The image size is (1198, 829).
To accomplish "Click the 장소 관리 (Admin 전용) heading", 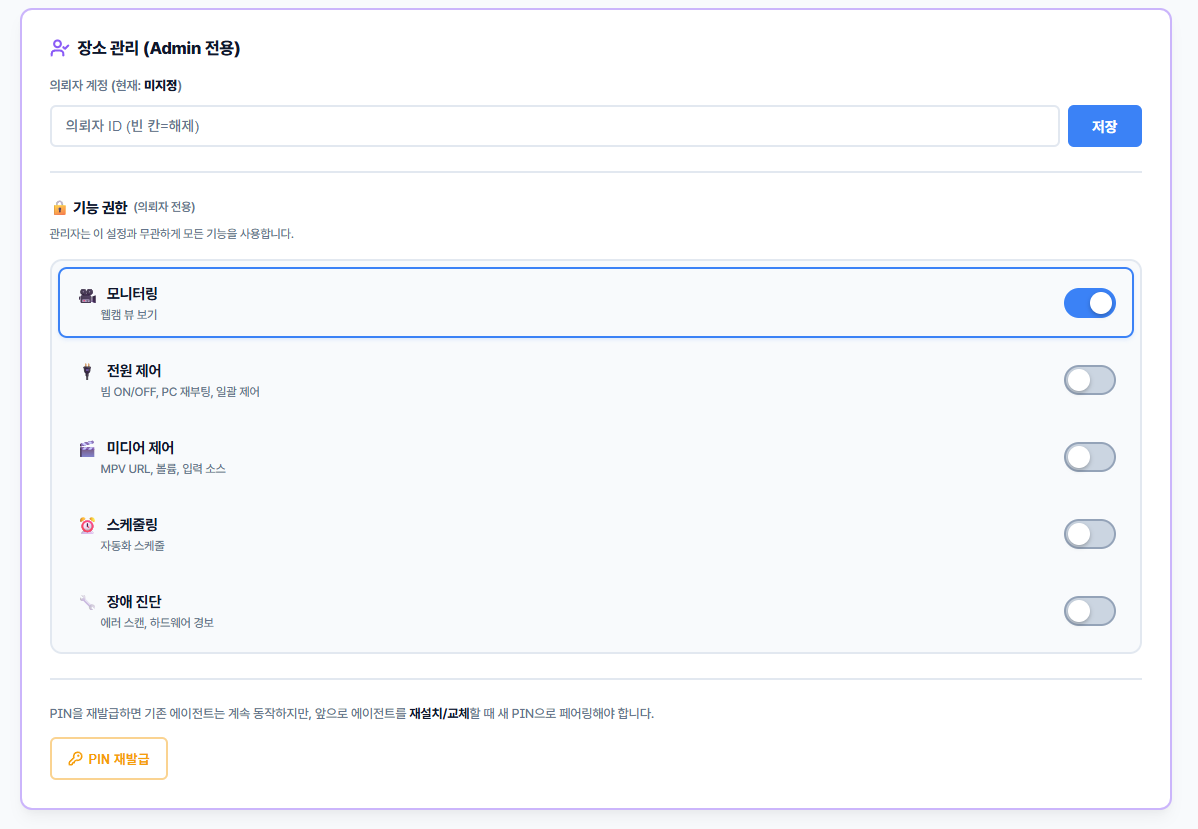I will point(158,47).
